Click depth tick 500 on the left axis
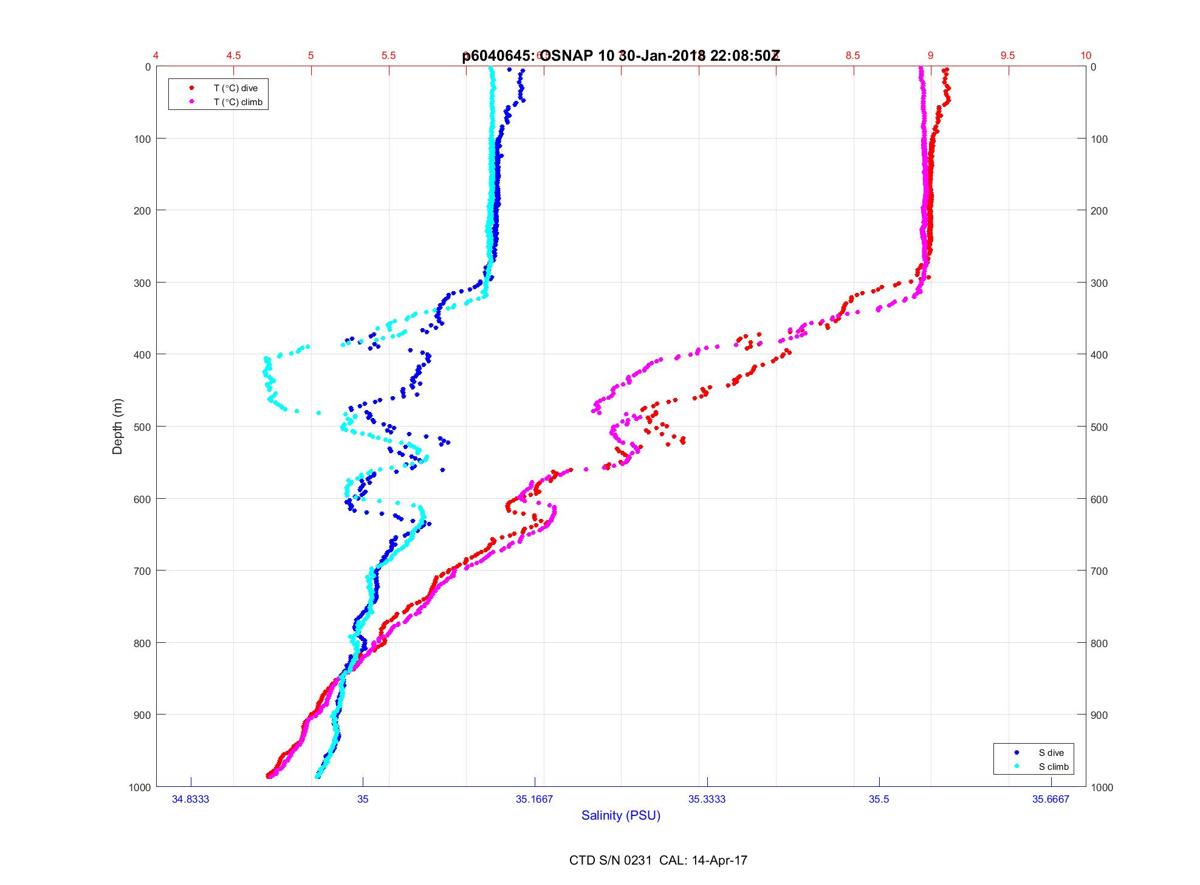1200x885 pixels. 142,427
